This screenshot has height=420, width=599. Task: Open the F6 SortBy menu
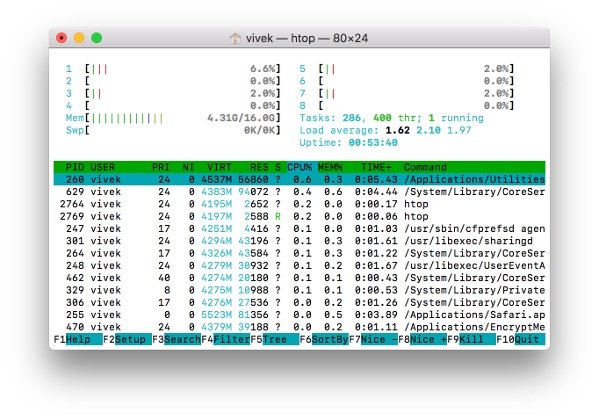click(324, 339)
